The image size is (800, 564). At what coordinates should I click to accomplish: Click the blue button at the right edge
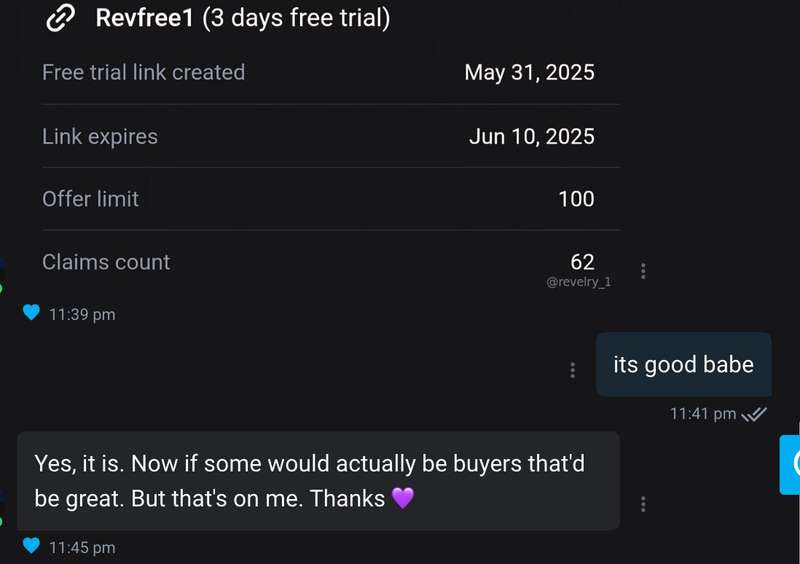[x=790, y=464]
